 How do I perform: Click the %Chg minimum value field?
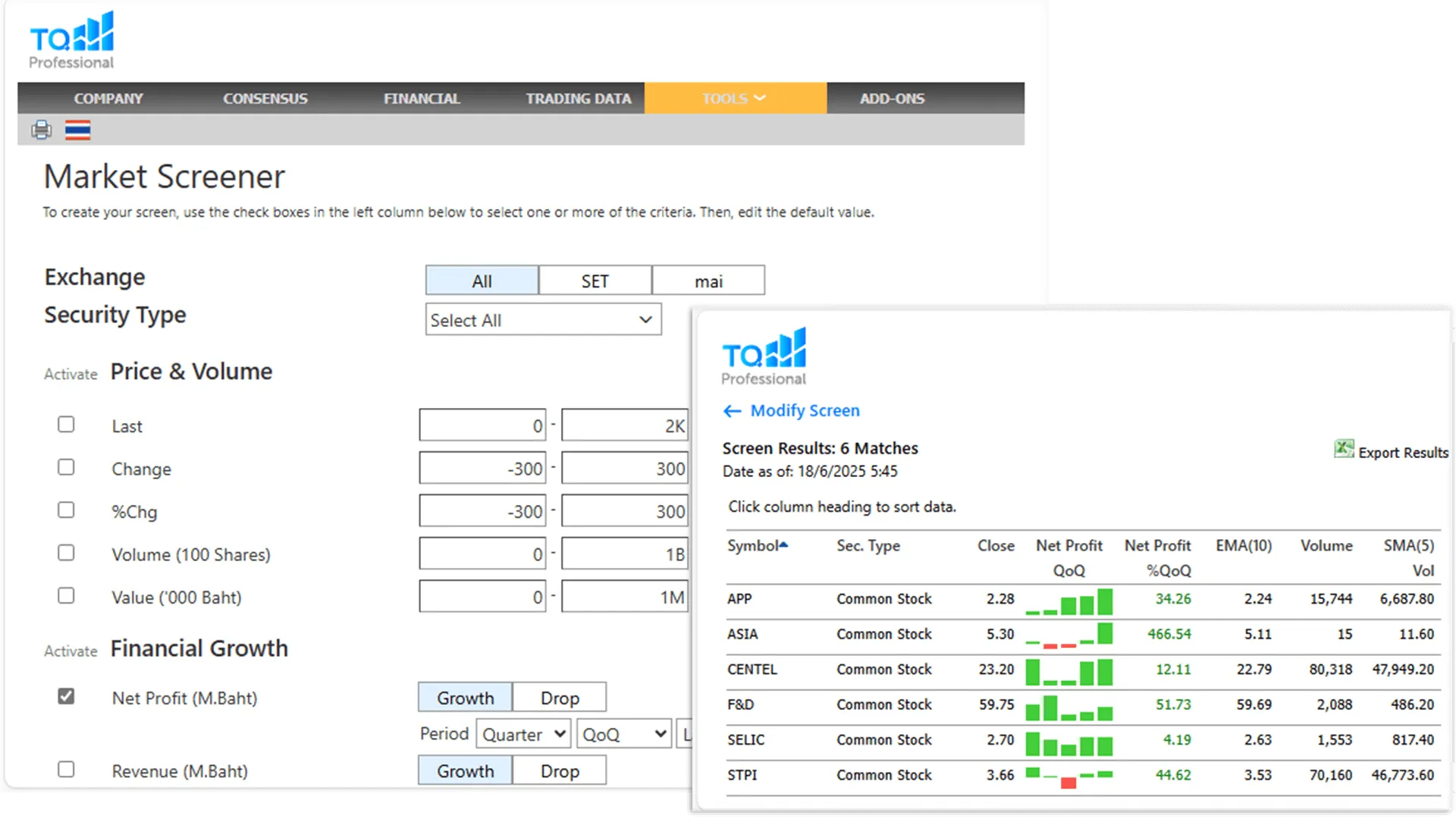click(x=483, y=512)
